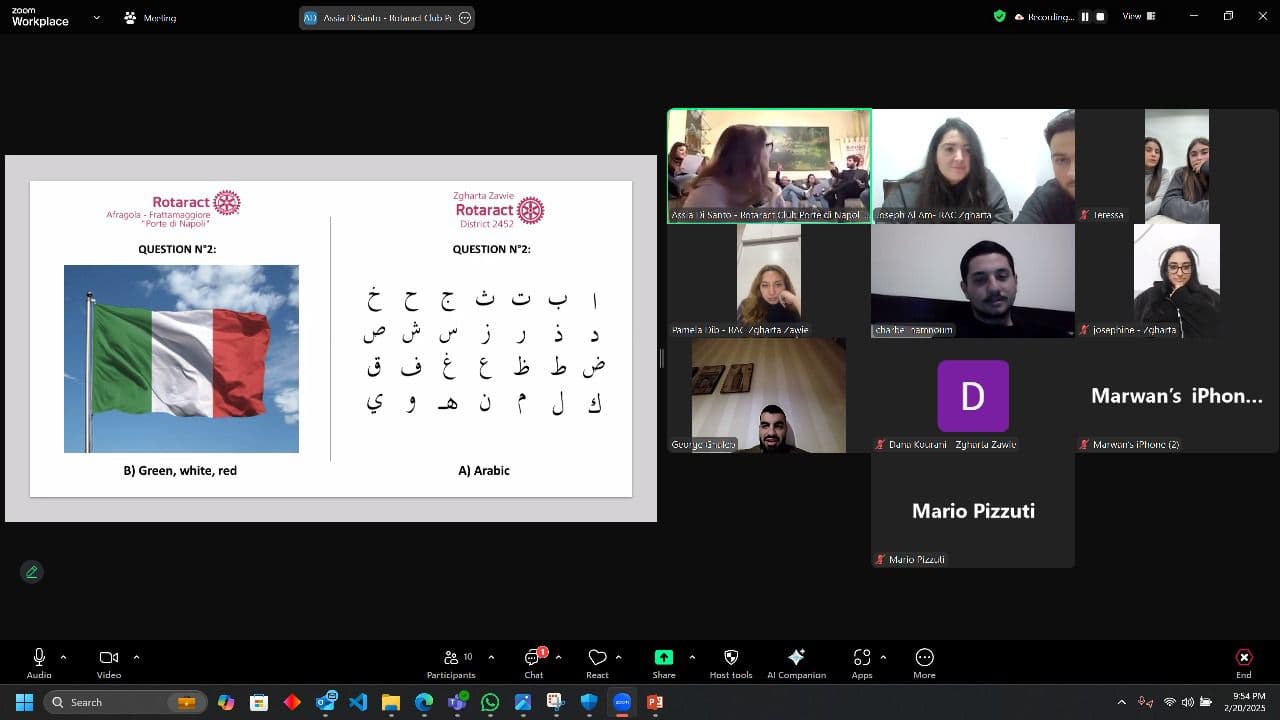Select George's video thumbnail

pos(768,395)
